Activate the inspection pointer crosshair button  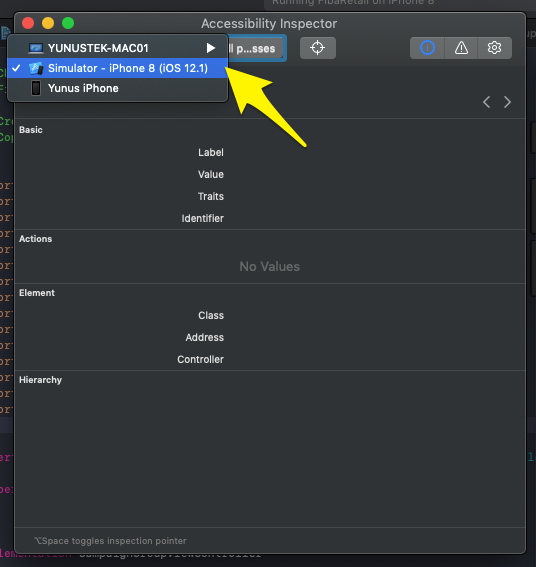tap(318, 48)
